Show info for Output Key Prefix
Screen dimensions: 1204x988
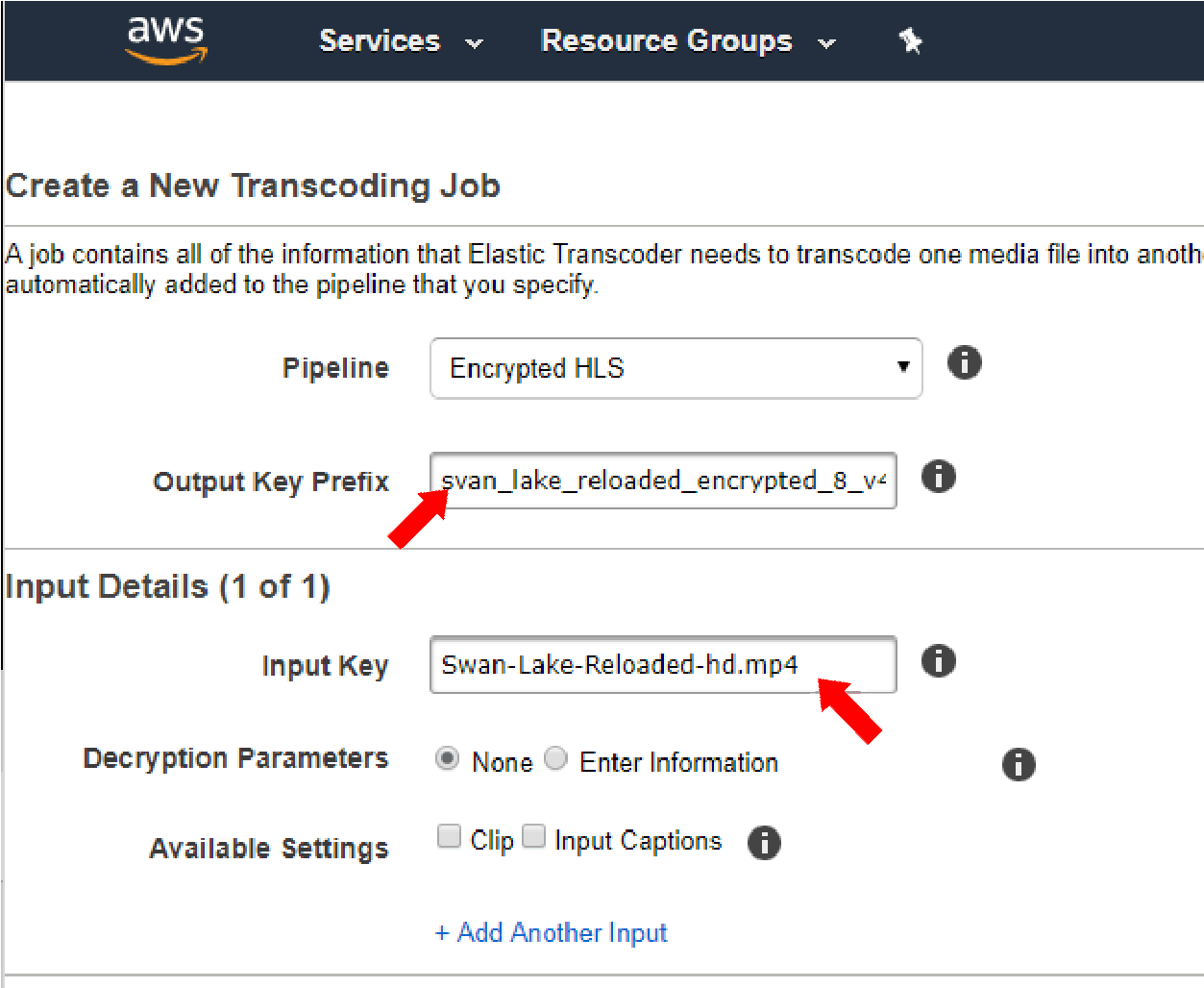tap(939, 477)
